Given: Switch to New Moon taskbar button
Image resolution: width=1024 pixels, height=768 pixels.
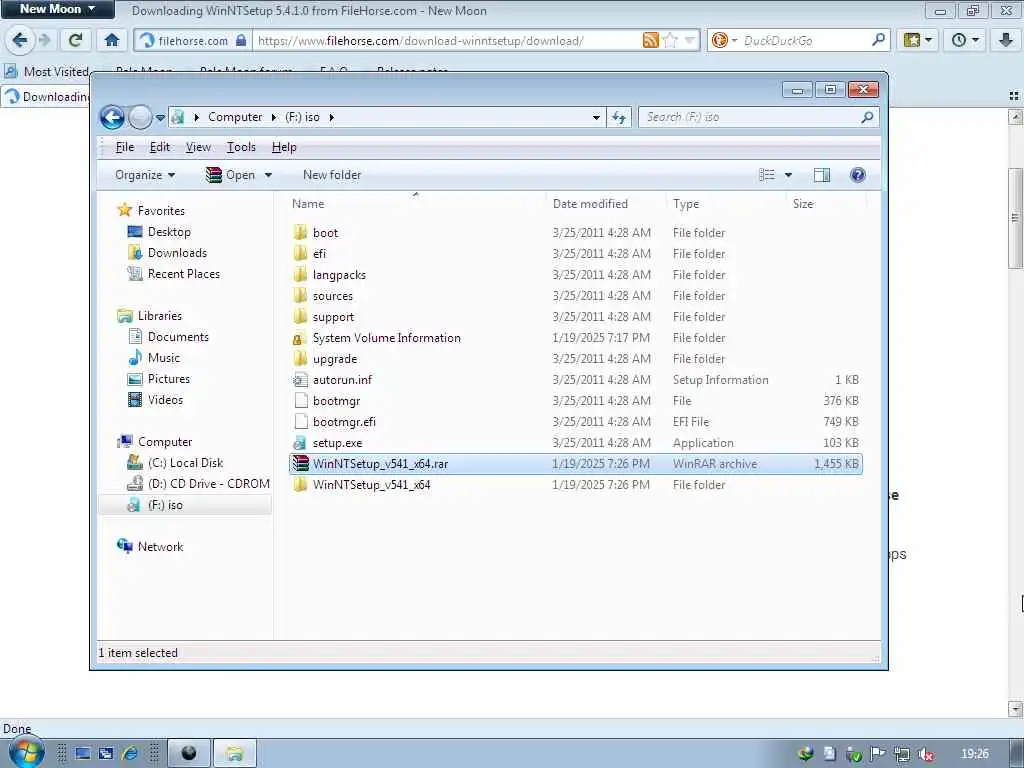Looking at the screenshot, I should tap(189, 754).
